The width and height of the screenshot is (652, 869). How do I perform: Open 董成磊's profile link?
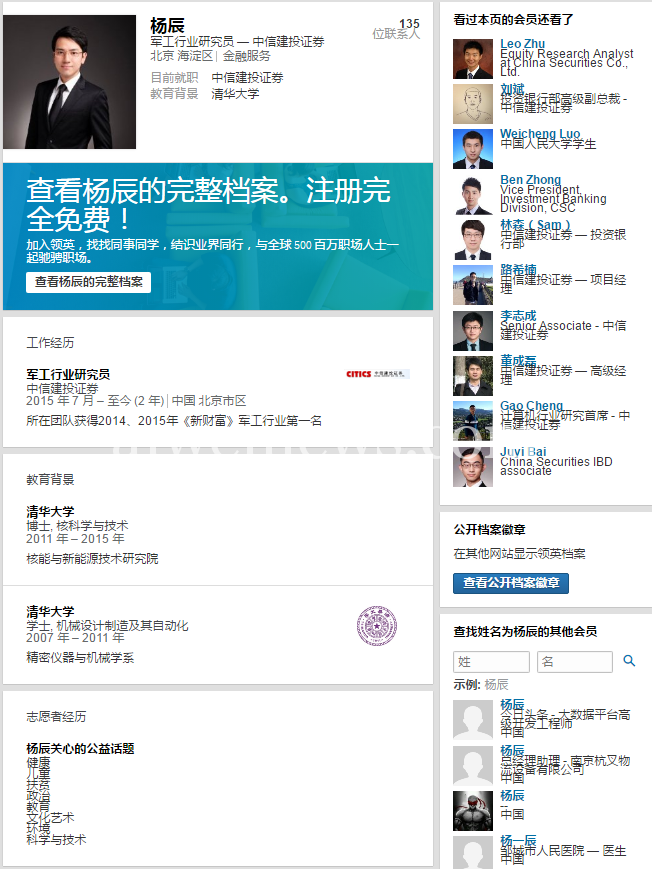[x=518, y=361]
